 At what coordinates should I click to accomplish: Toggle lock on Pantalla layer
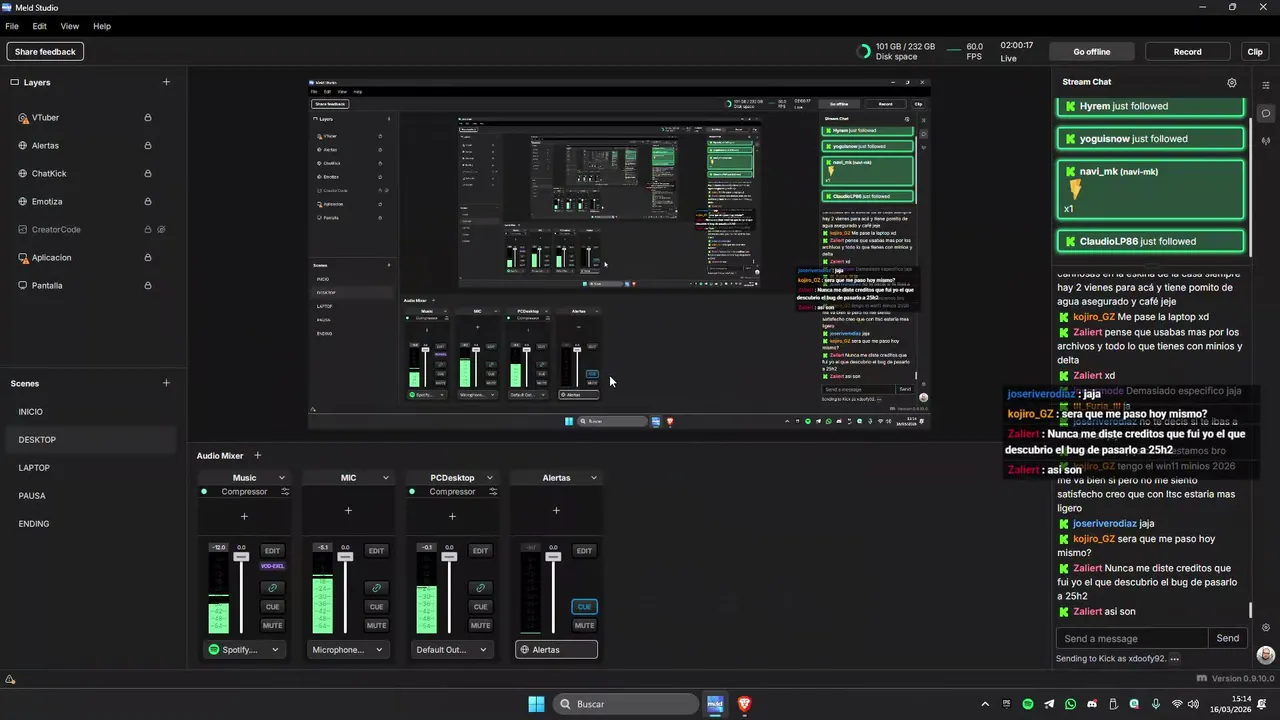[148, 285]
